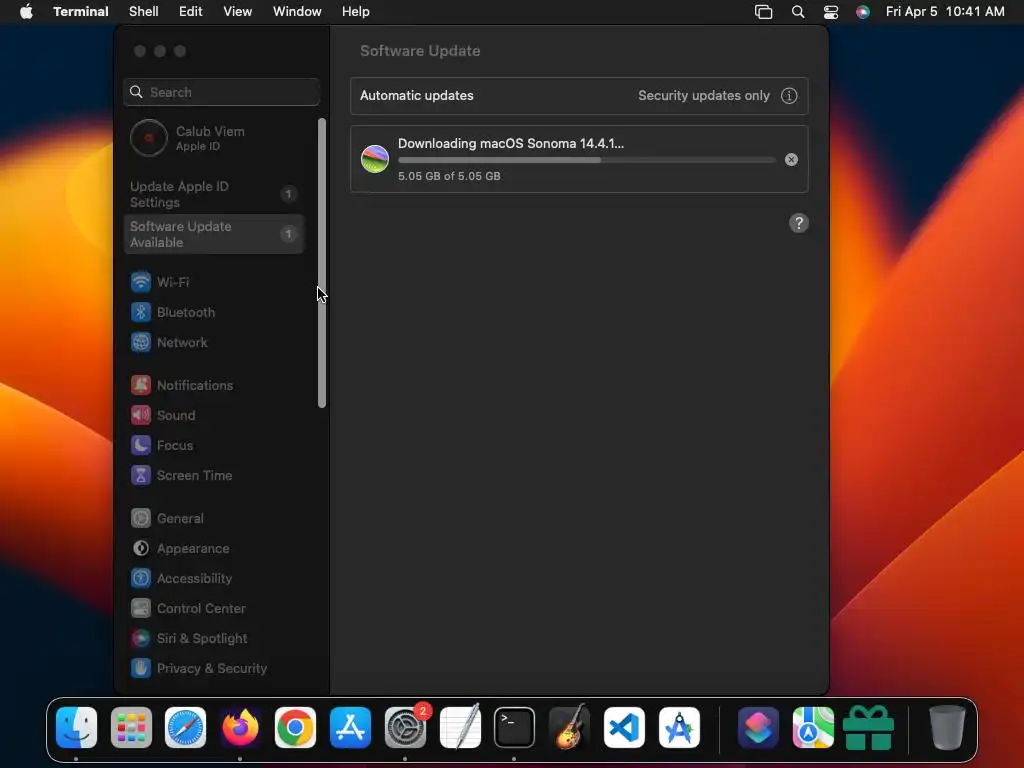Click Siri icon in menu bar
This screenshot has height=768, width=1024.
pos(863,12)
